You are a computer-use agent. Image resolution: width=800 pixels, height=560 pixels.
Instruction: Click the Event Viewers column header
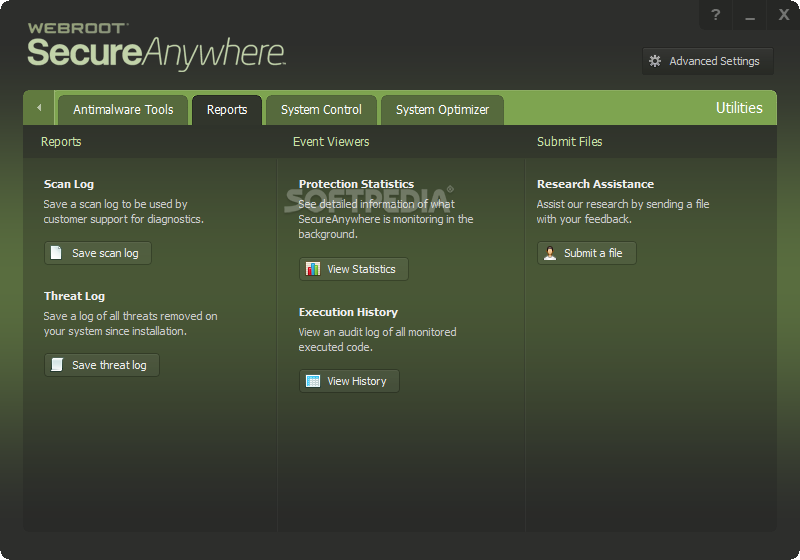tap(331, 142)
